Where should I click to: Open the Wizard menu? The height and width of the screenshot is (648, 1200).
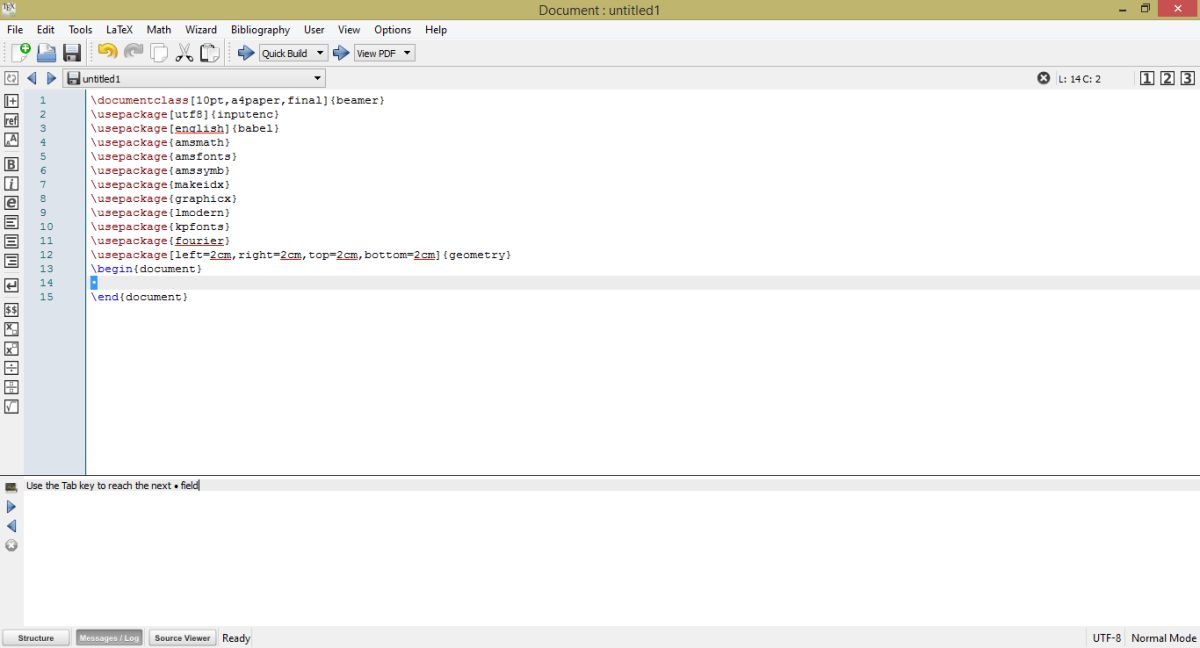[201, 30]
